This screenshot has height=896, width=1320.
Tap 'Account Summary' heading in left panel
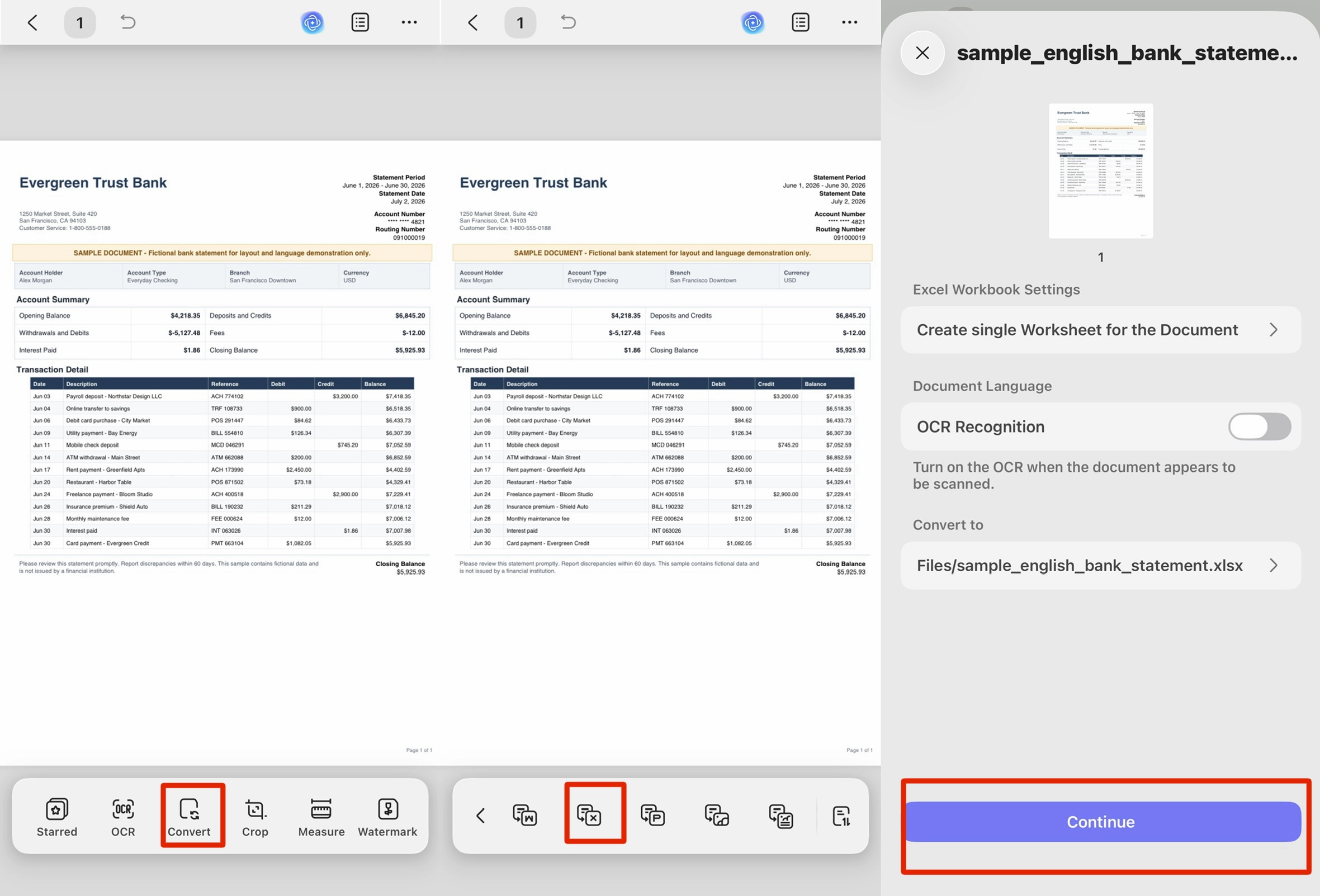(53, 299)
